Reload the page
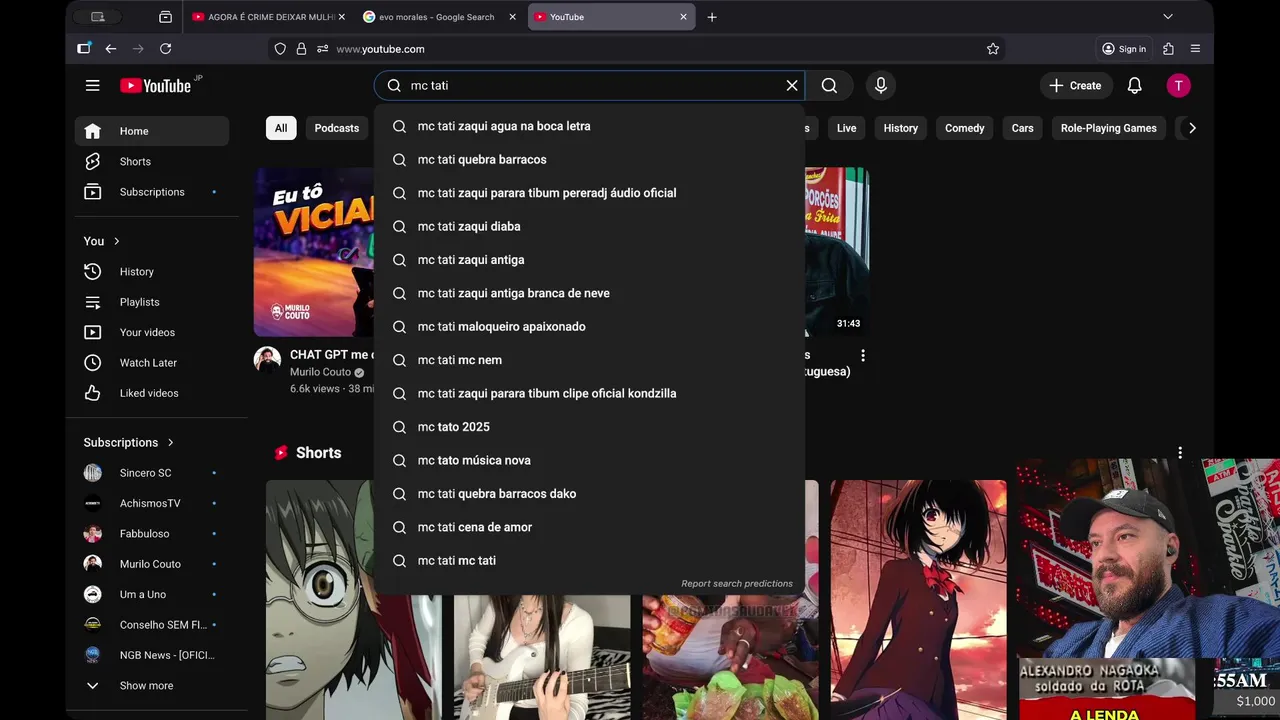This screenshot has width=1280, height=720. pos(165,48)
